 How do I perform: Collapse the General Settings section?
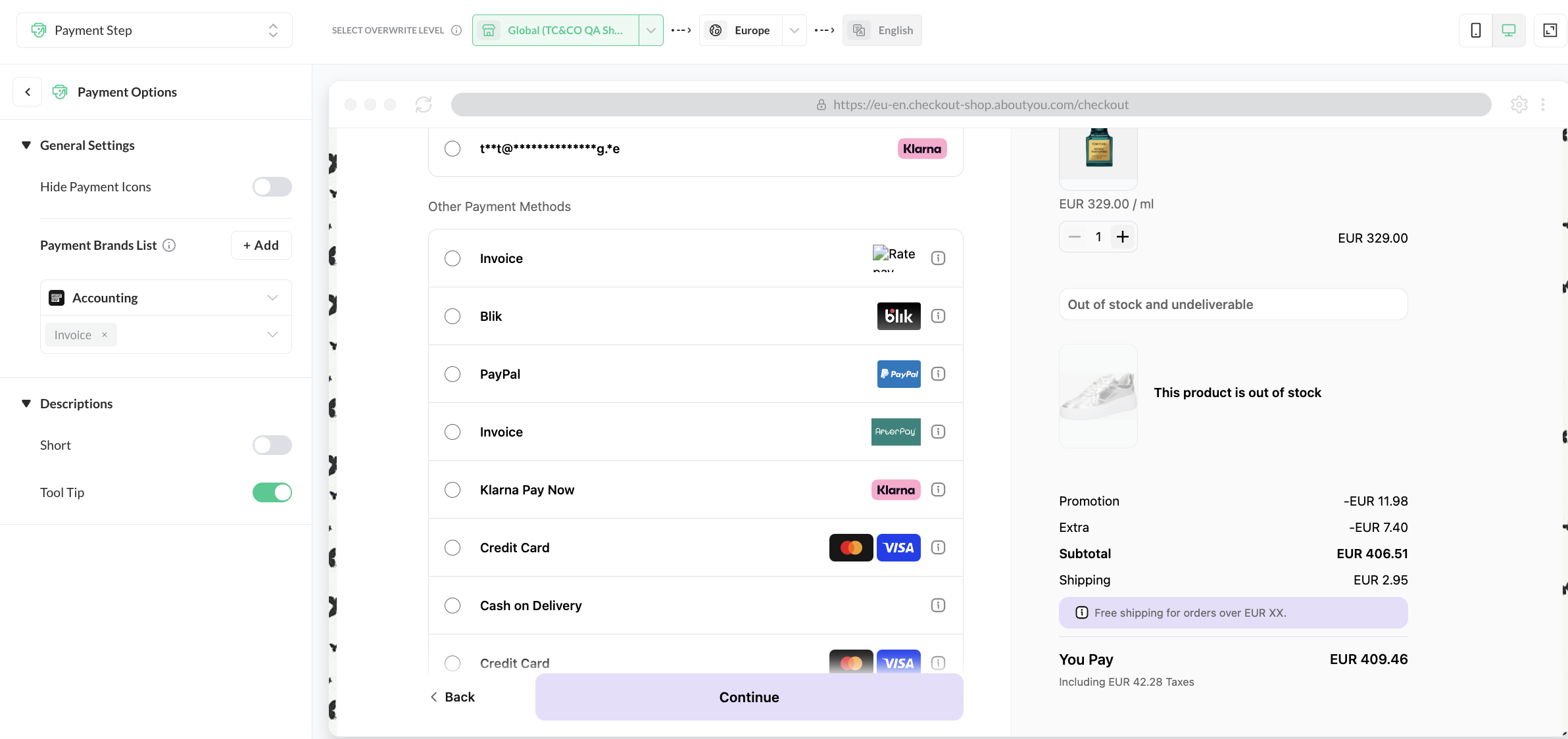click(26, 145)
